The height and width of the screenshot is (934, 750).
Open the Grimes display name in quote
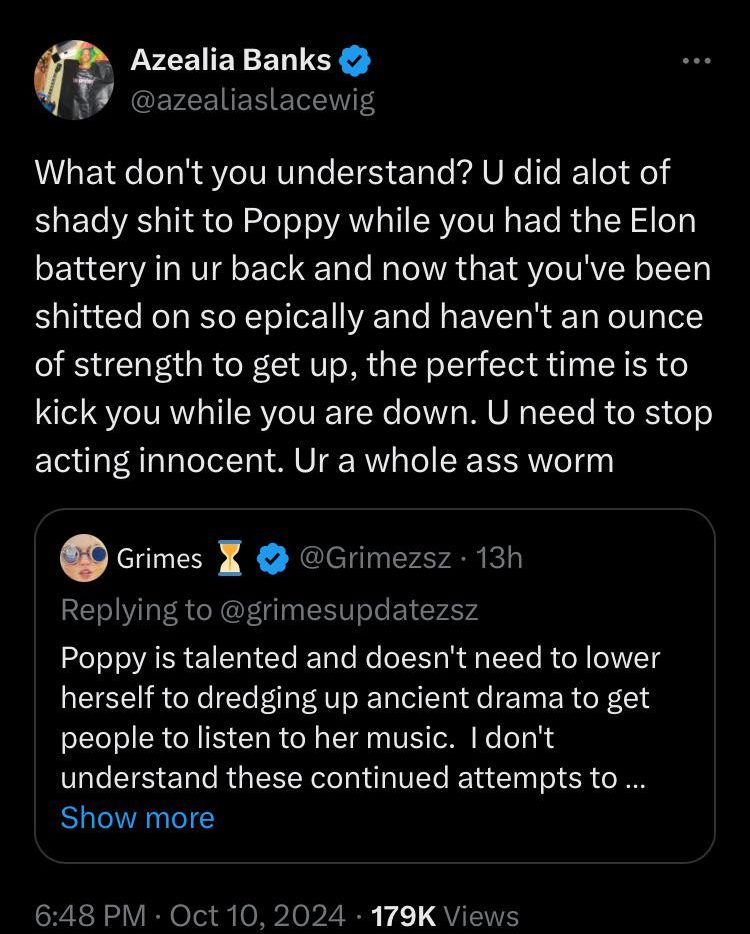coord(160,559)
